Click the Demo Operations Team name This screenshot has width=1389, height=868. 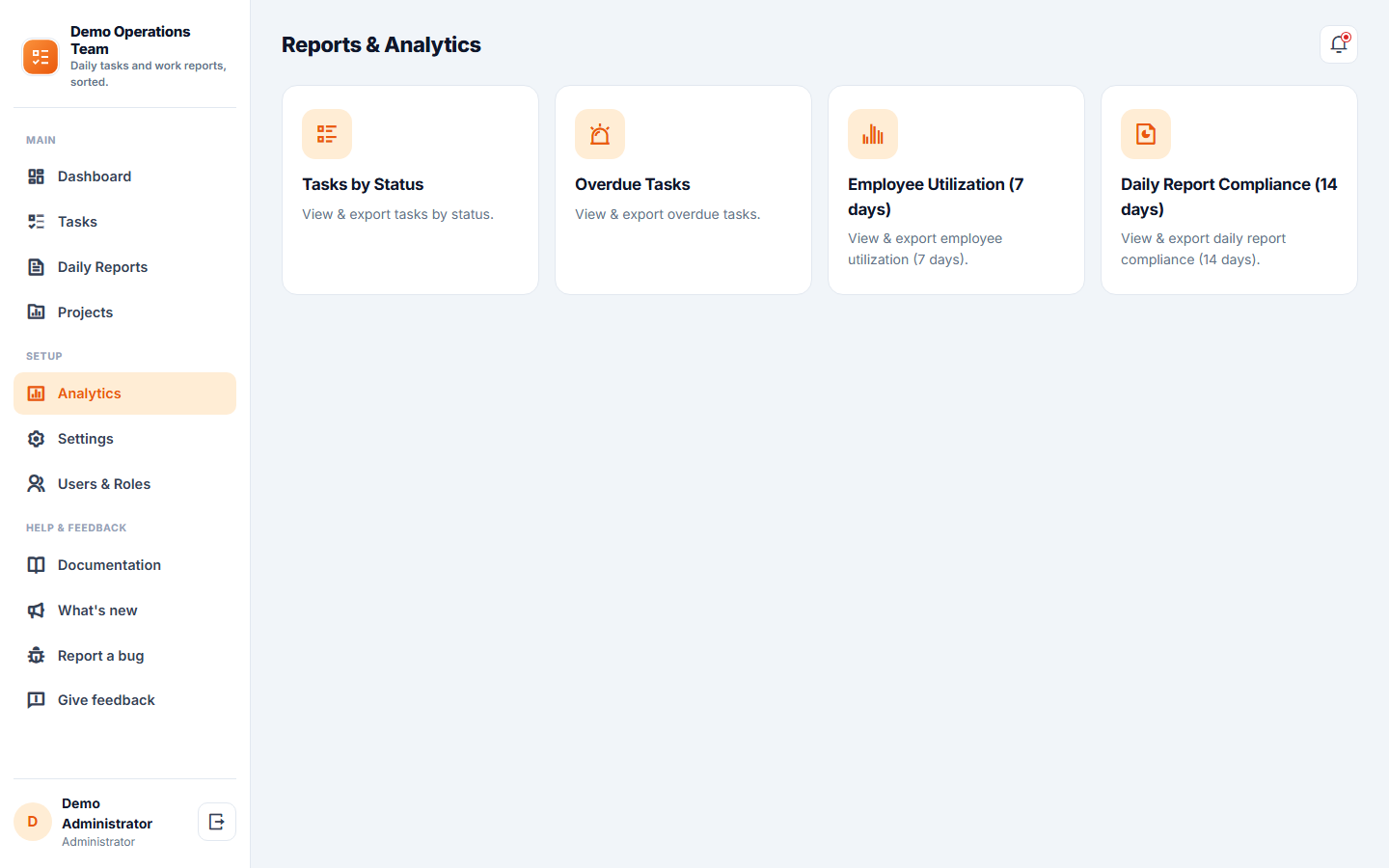point(130,41)
